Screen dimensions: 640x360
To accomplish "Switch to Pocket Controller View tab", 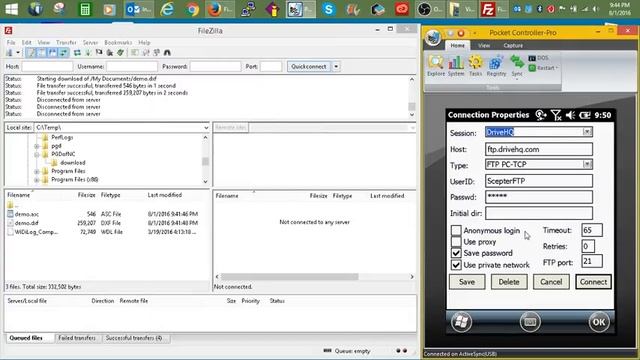I will point(484,45).
